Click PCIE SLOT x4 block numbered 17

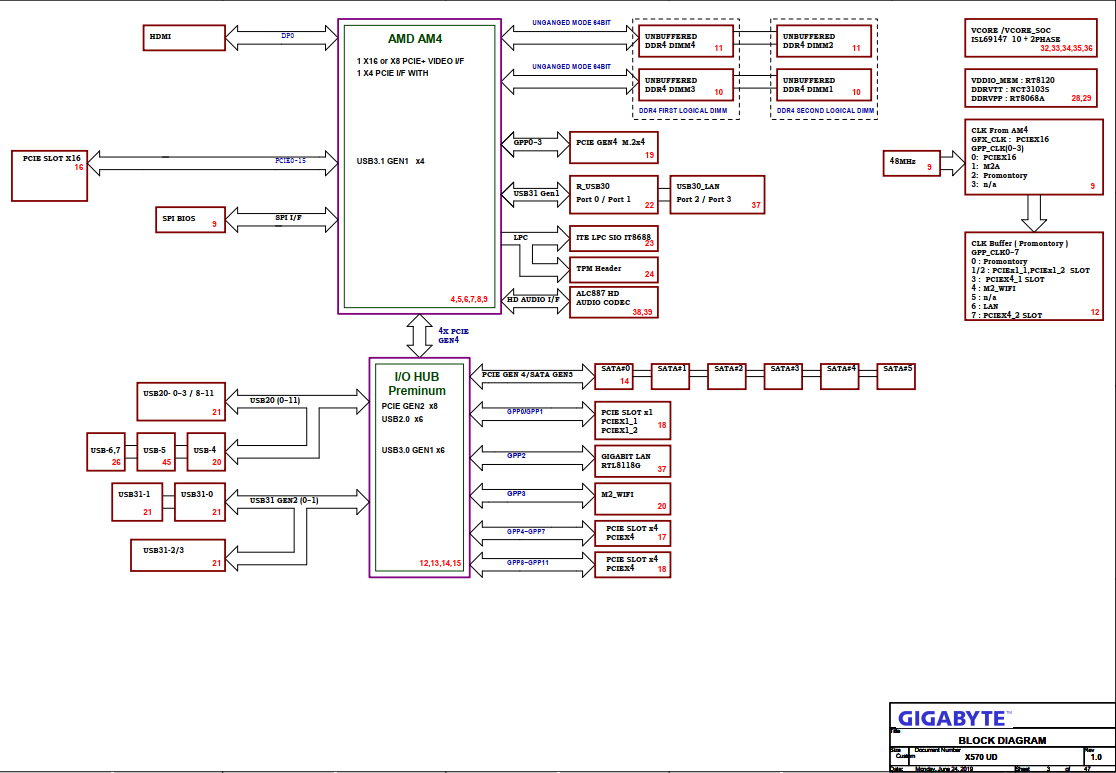(632, 533)
